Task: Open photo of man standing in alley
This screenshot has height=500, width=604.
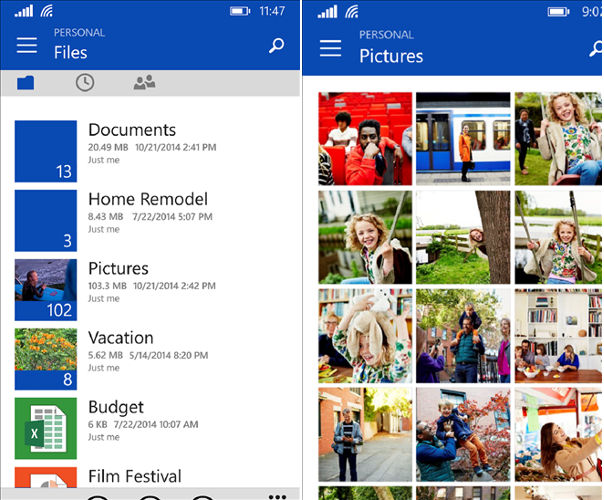Action: [x=365, y=435]
